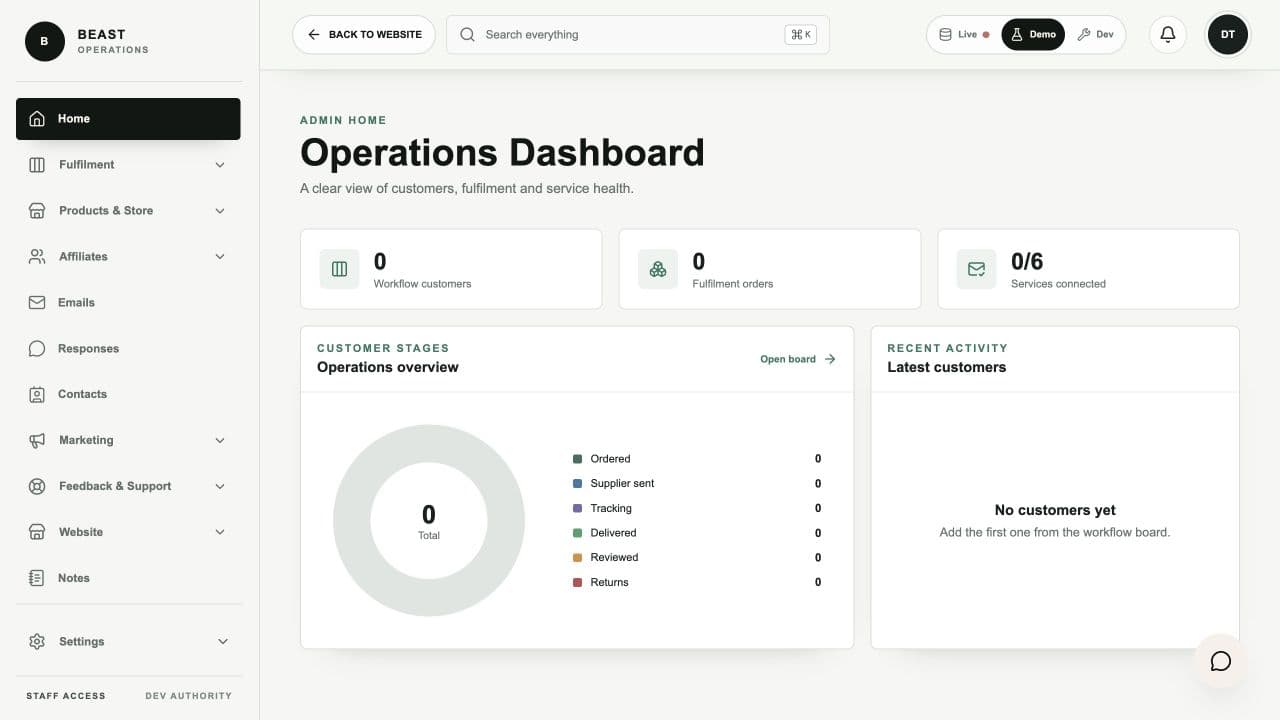The height and width of the screenshot is (720, 1280).
Task: Click the Responses speech bubble icon
Action: (x=37, y=349)
